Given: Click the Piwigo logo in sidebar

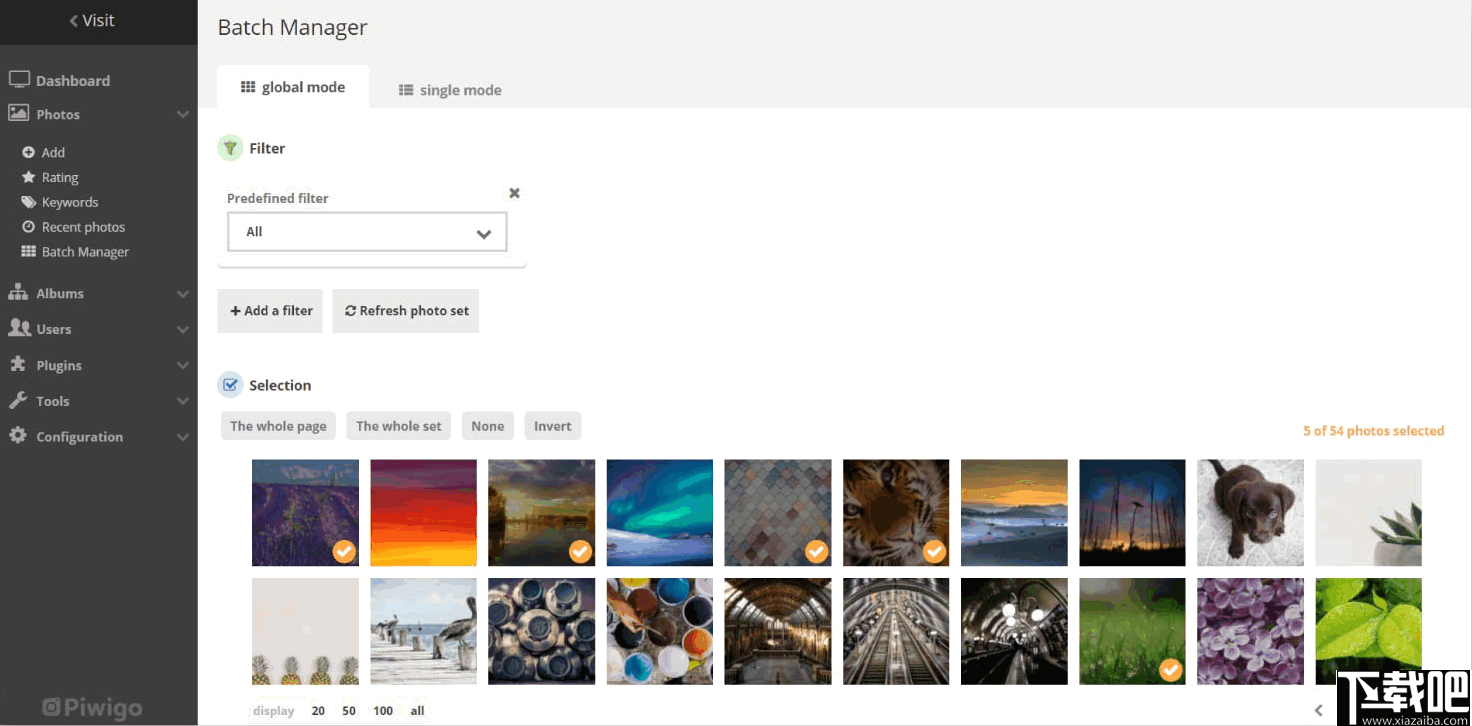Looking at the screenshot, I should pos(92,708).
